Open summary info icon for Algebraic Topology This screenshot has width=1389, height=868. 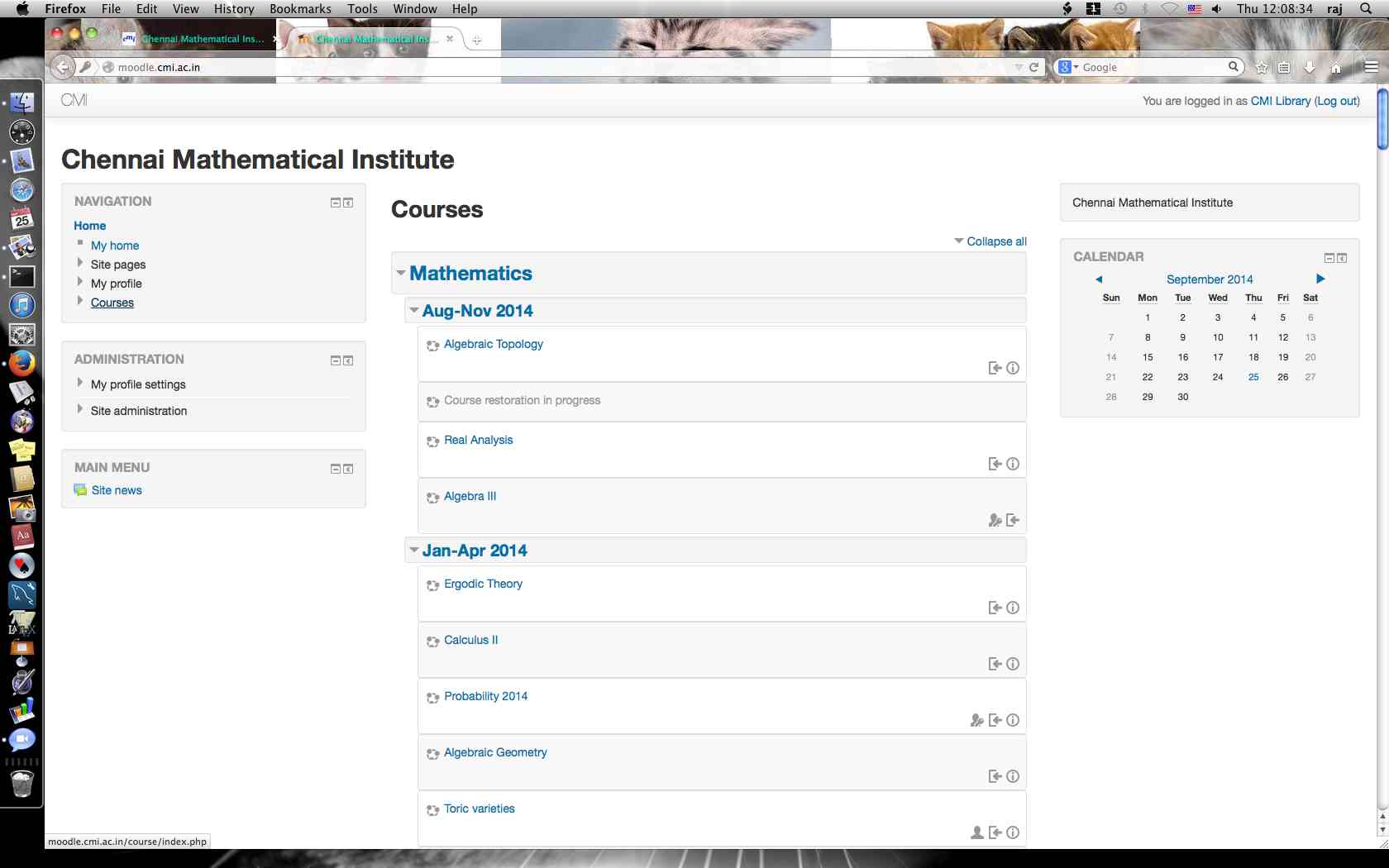click(x=1013, y=368)
